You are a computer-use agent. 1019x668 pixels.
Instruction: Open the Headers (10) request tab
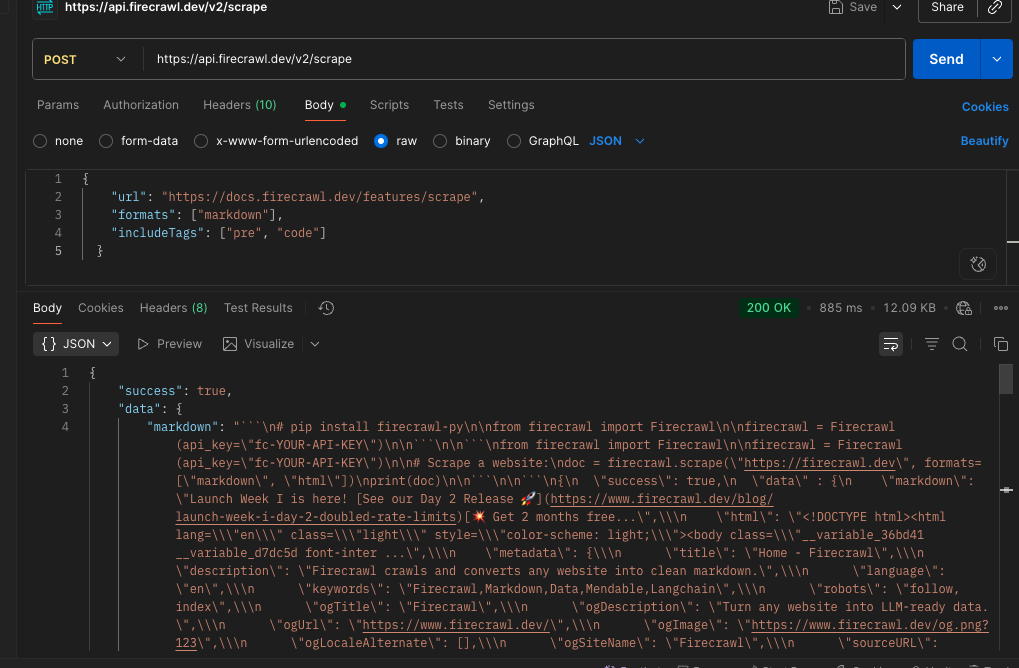[x=240, y=105]
